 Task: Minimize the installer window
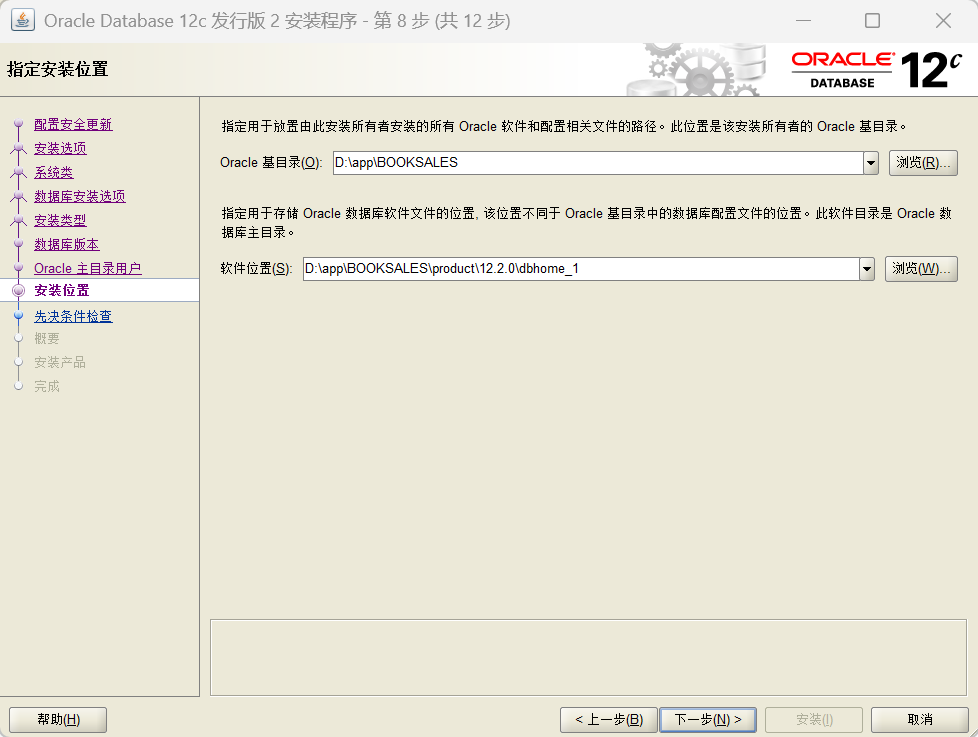803,21
